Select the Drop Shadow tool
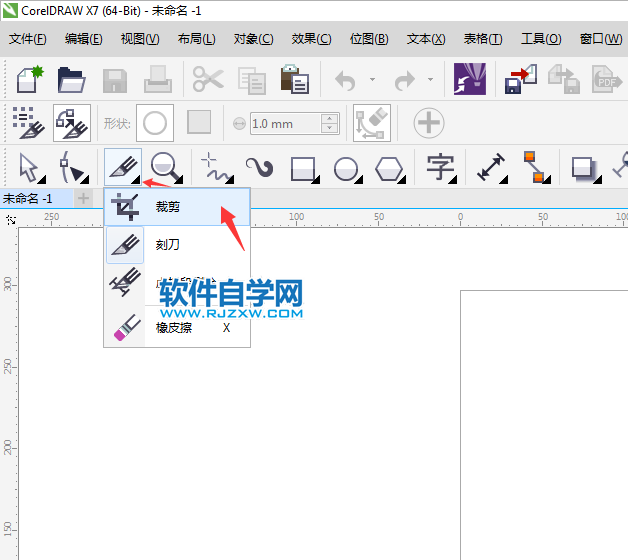This screenshot has width=628, height=560. point(586,168)
